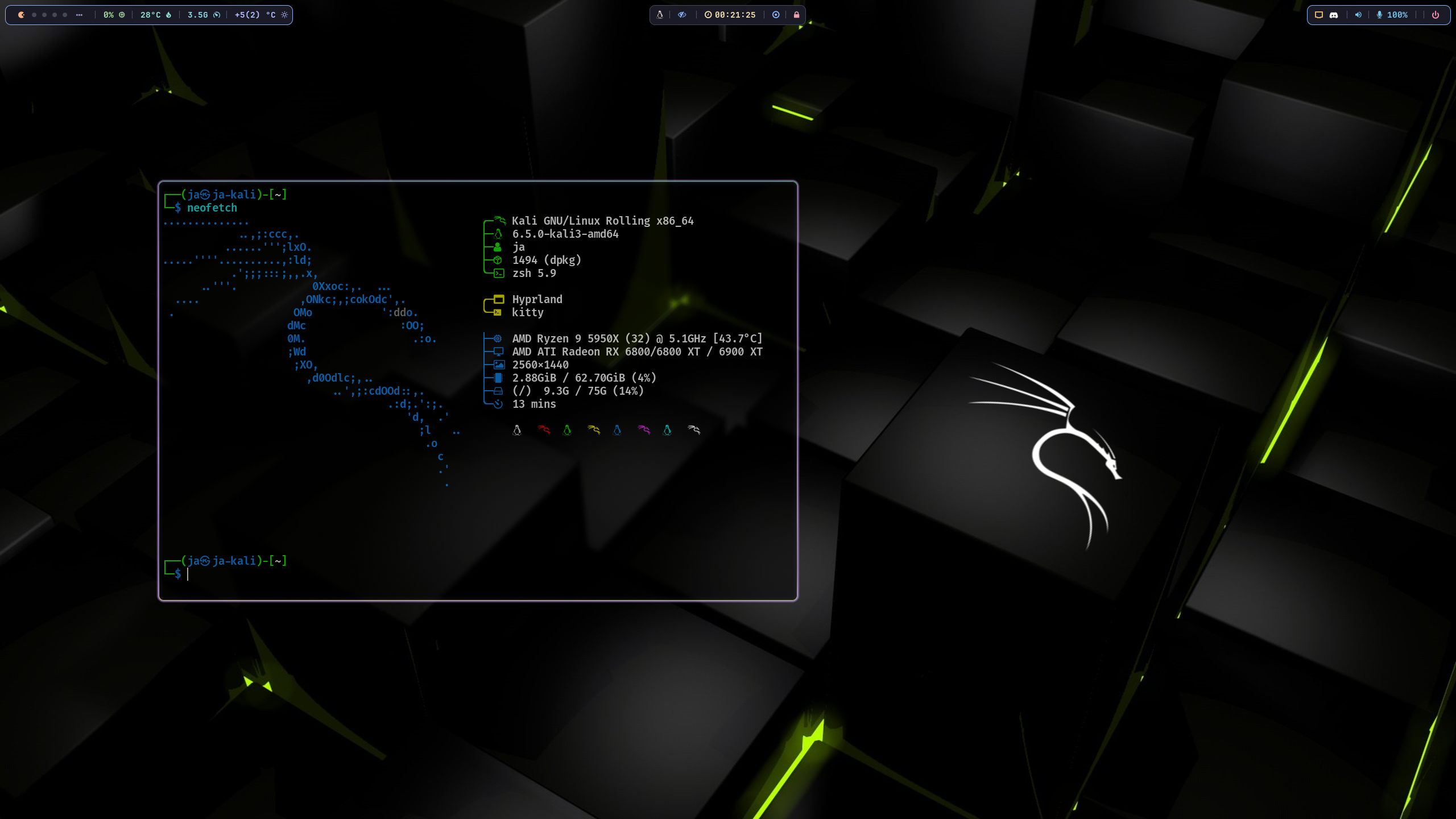Toggle the blue record circle icon
This screenshot has width=1456, height=819.
coord(776,15)
